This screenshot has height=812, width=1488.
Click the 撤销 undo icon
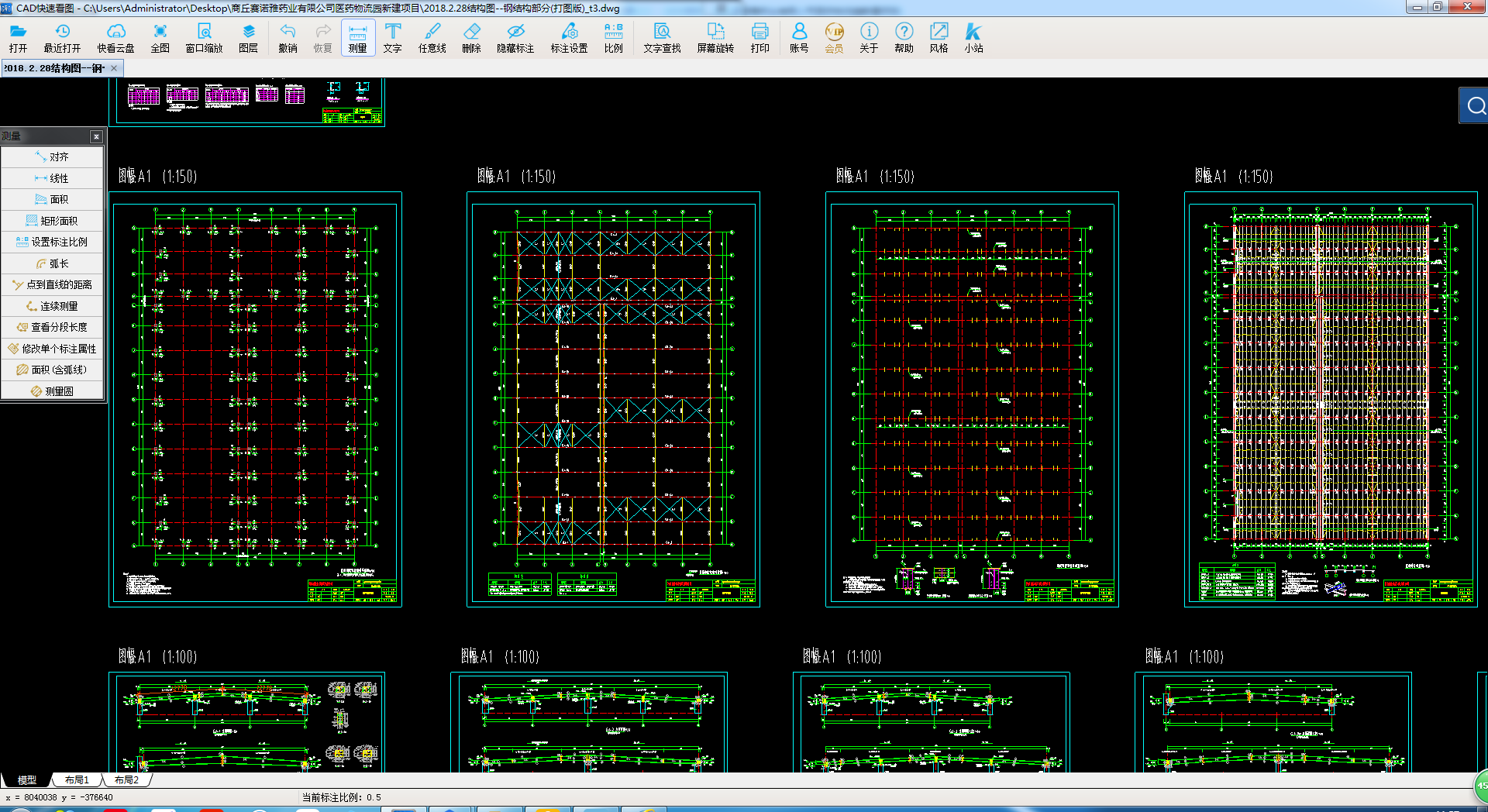point(288,38)
